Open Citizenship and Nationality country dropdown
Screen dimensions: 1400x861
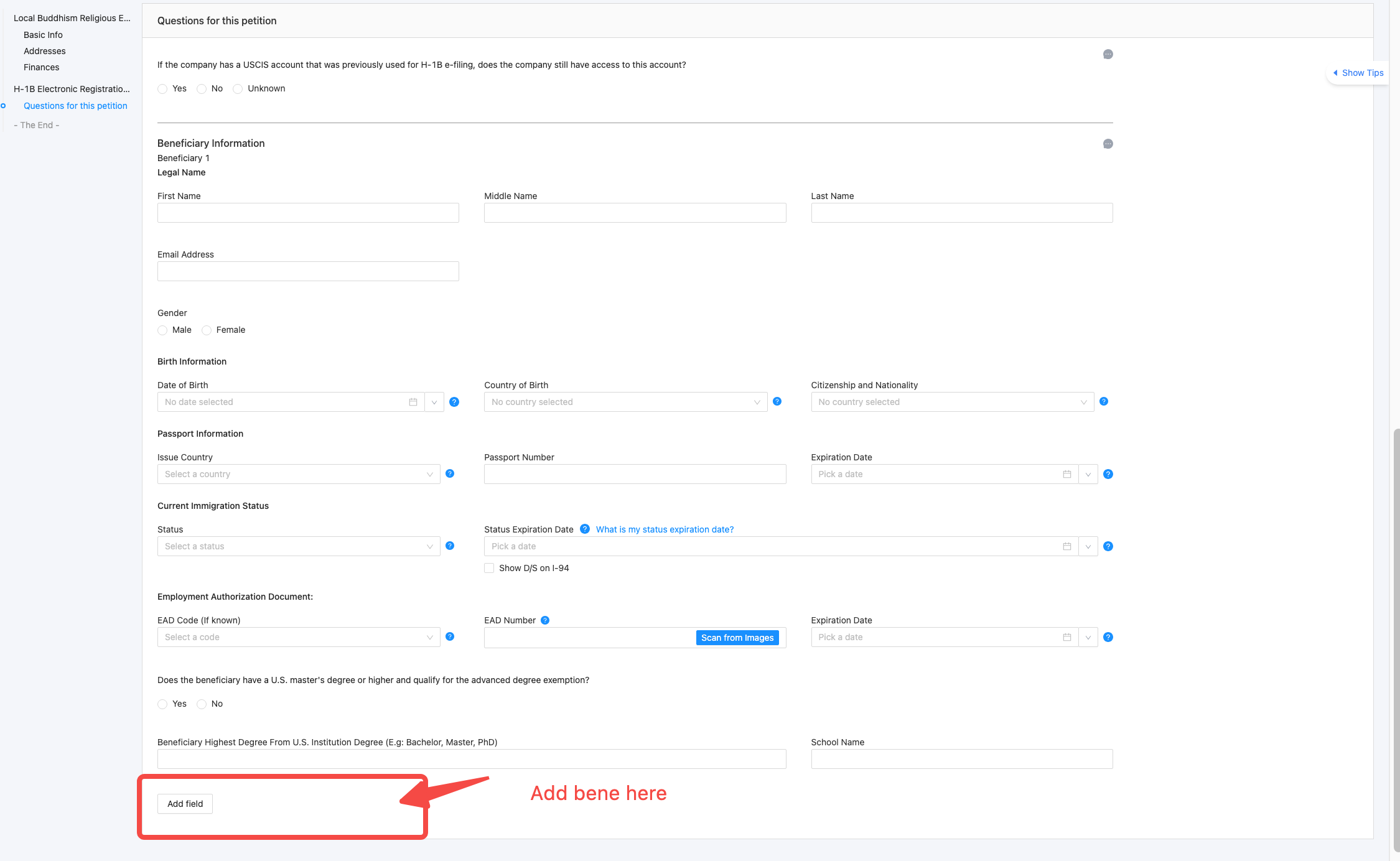click(x=952, y=402)
